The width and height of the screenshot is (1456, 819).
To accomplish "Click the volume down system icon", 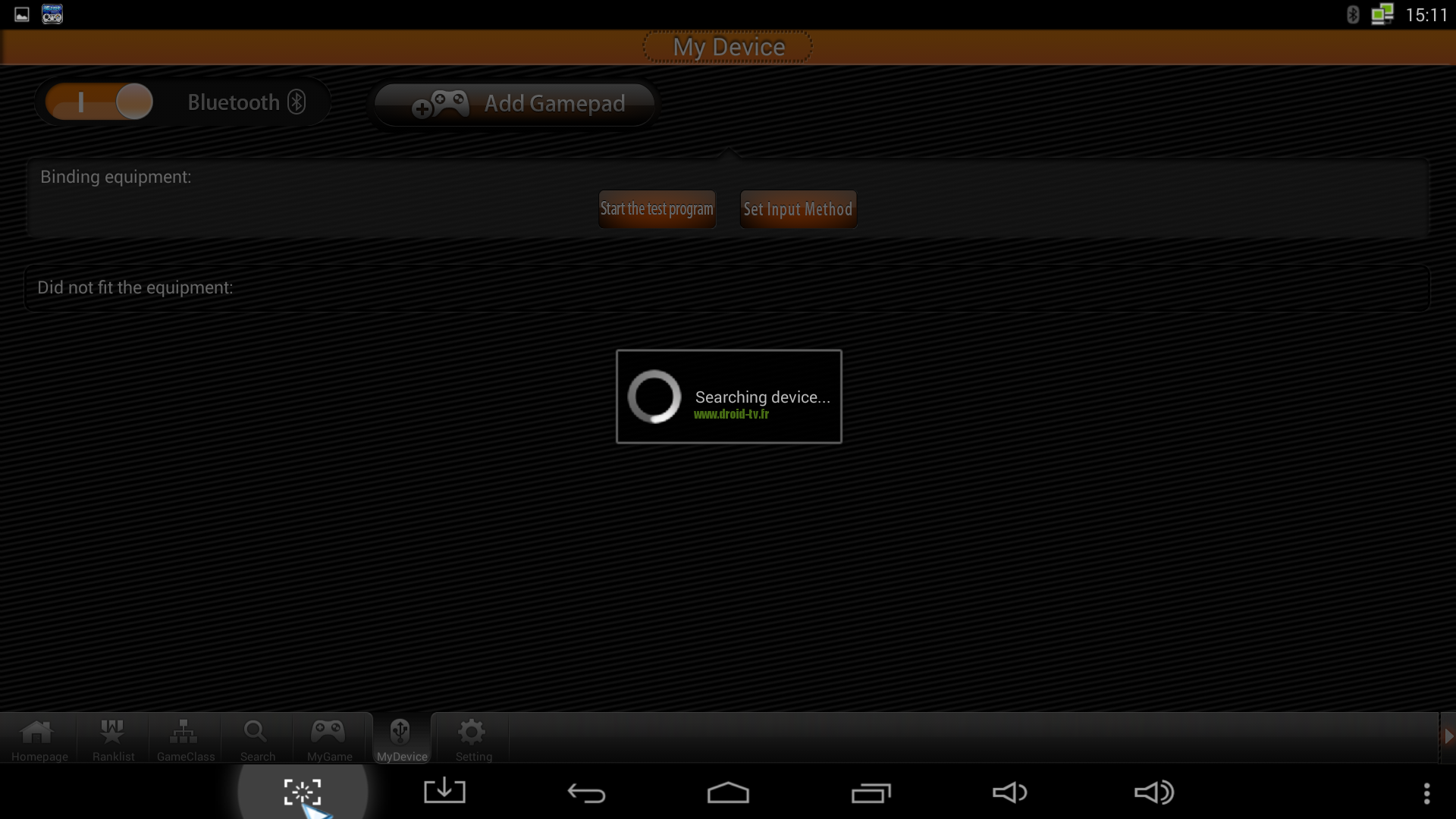I will tap(1010, 791).
